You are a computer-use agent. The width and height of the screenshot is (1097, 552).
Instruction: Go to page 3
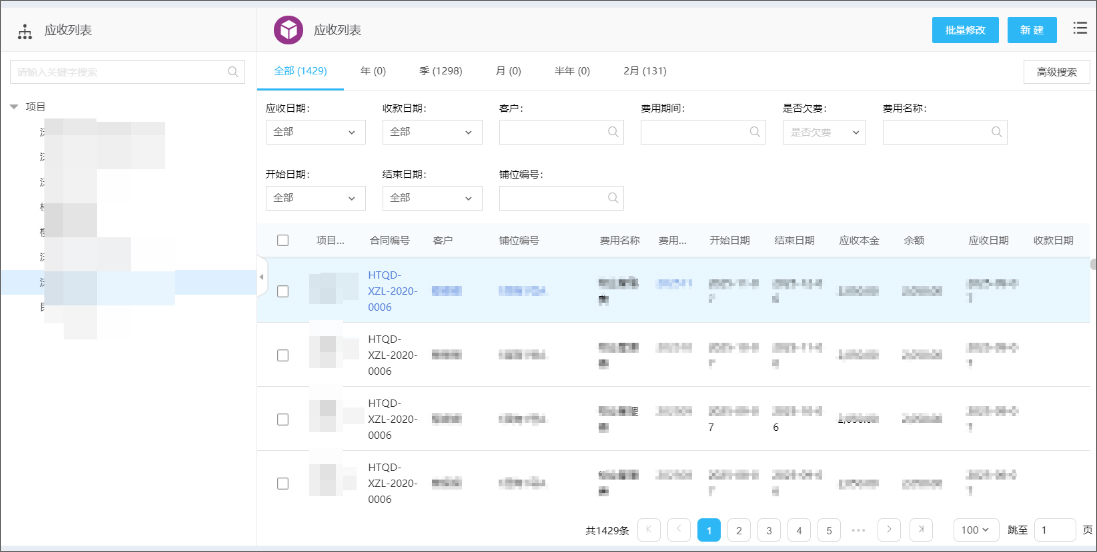pos(769,530)
